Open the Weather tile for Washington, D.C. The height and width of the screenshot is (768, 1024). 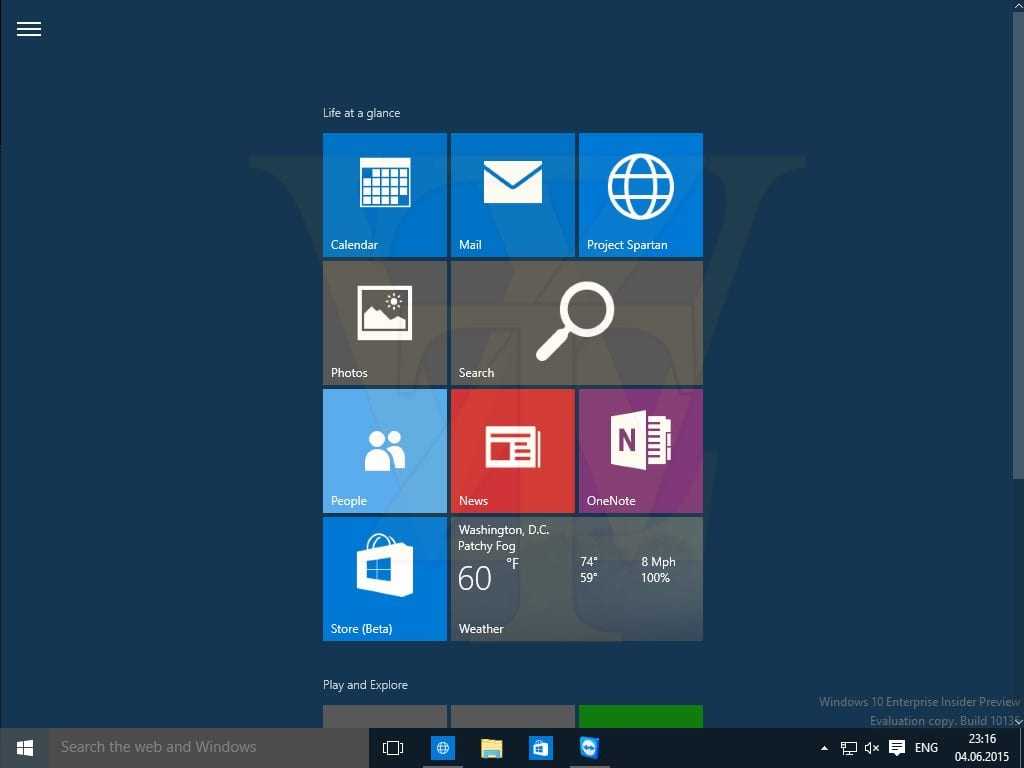coord(576,579)
